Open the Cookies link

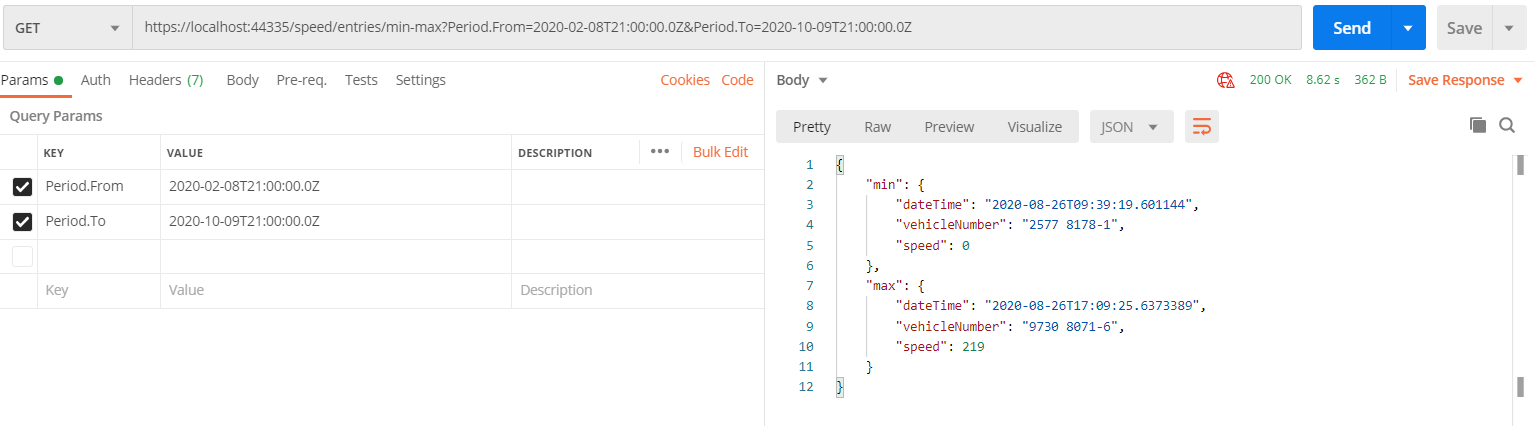(x=685, y=80)
